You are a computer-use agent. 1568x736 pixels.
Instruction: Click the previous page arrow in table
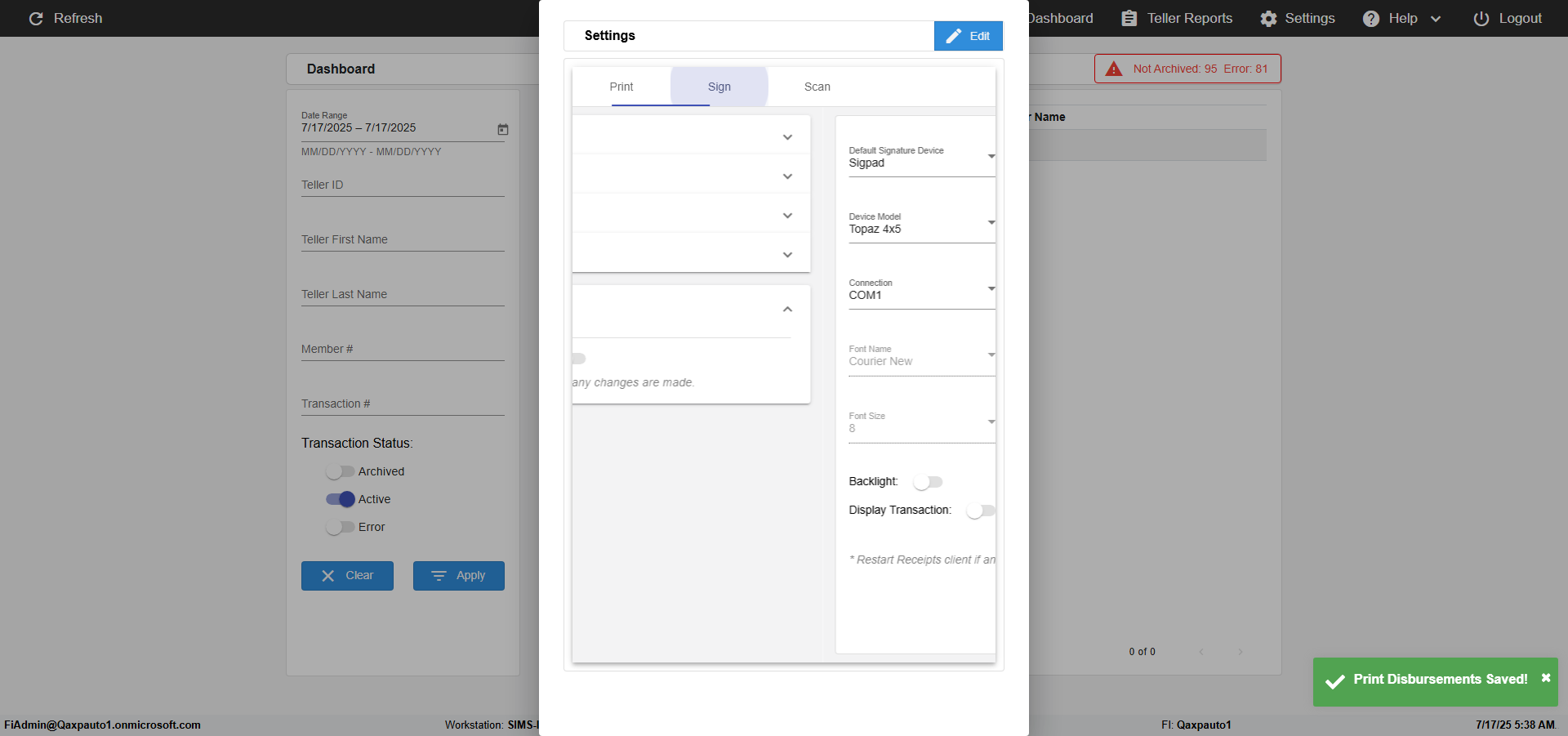(1201, 652)
